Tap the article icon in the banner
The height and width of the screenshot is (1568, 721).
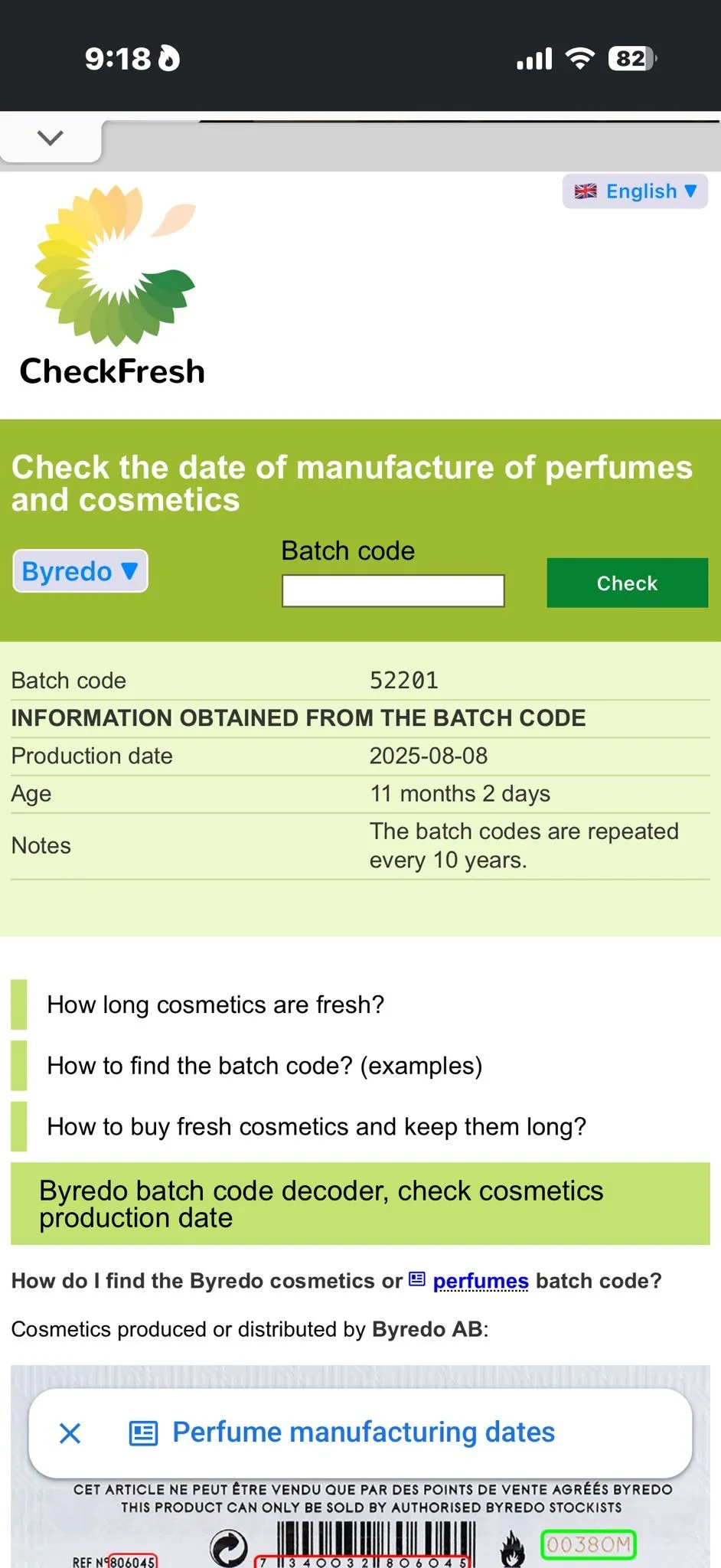(x=143, y=1433)
